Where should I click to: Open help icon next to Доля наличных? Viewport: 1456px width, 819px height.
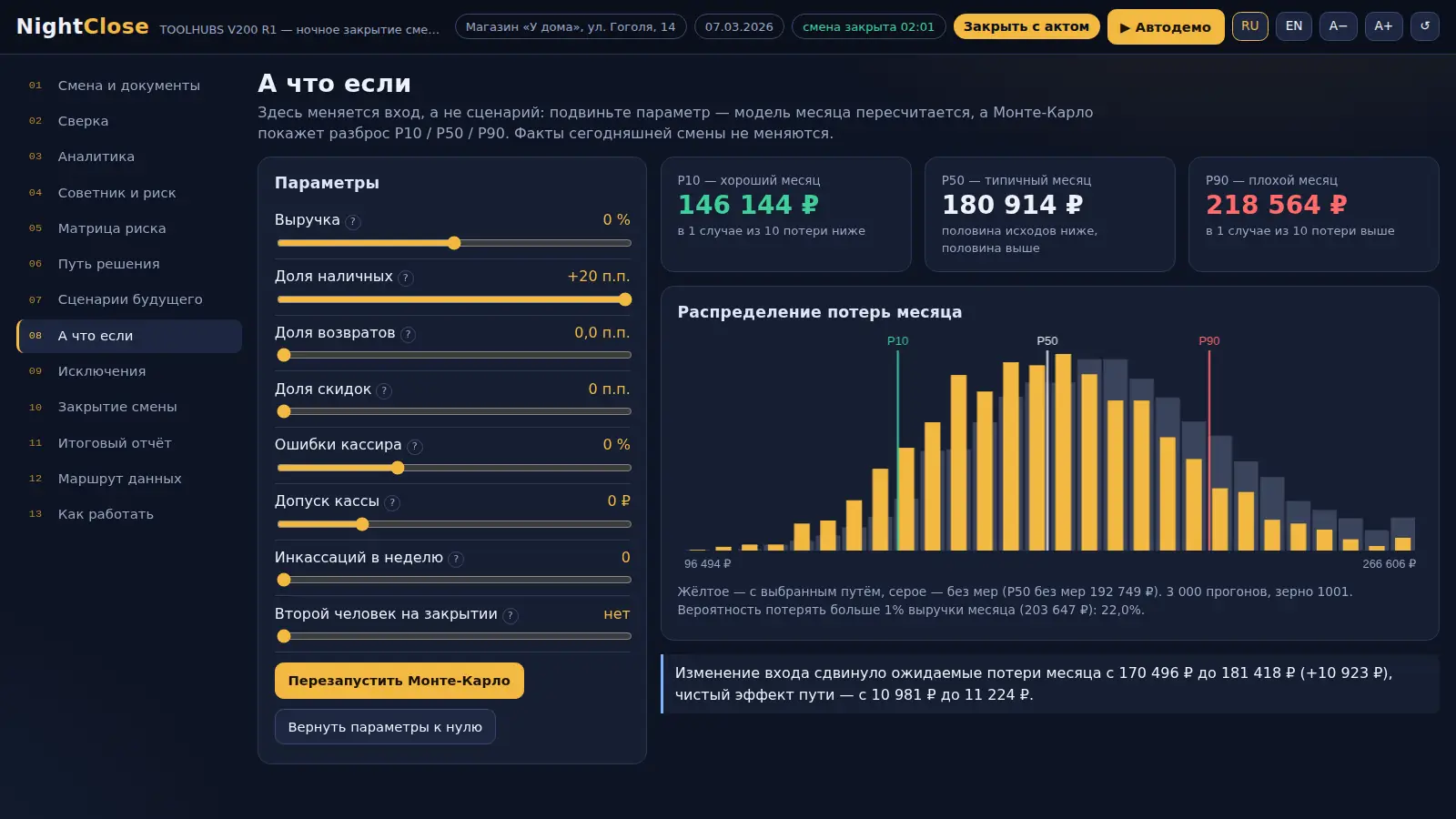pos(406,278)
